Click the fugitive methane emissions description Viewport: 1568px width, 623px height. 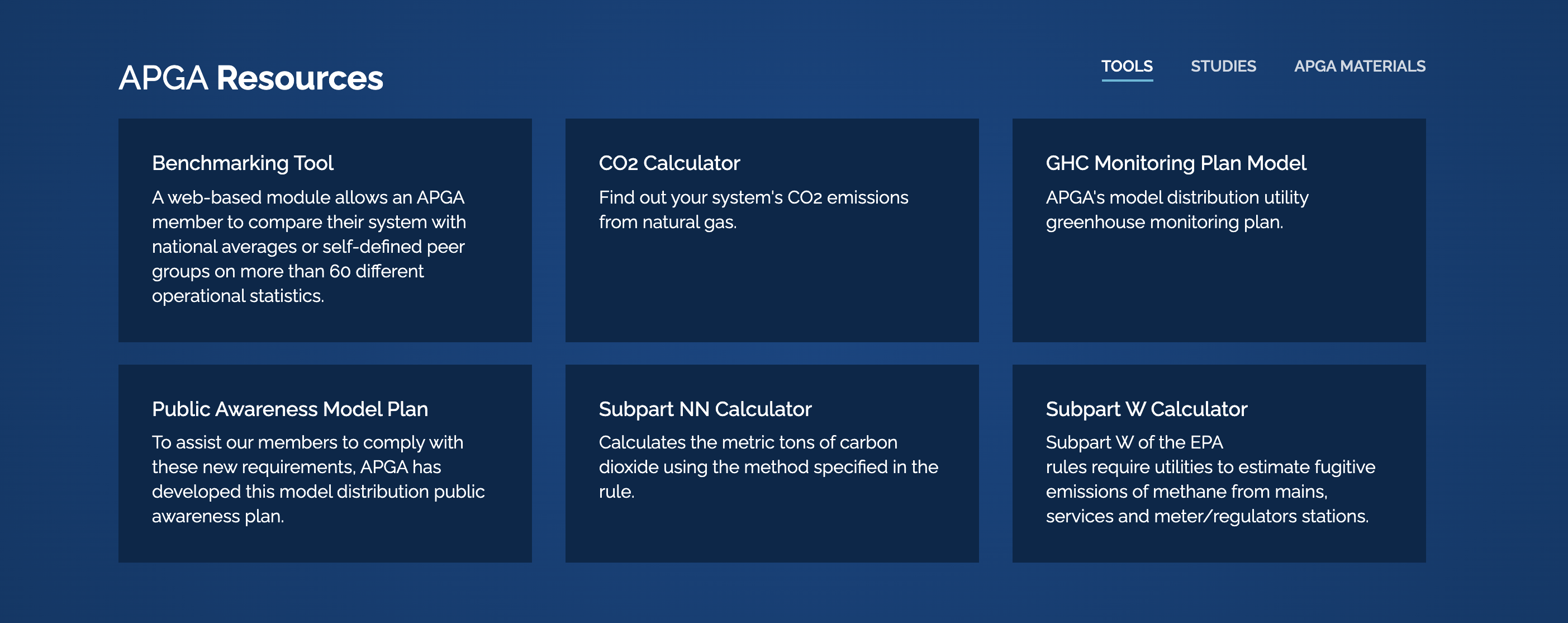tap(1210, 479)
